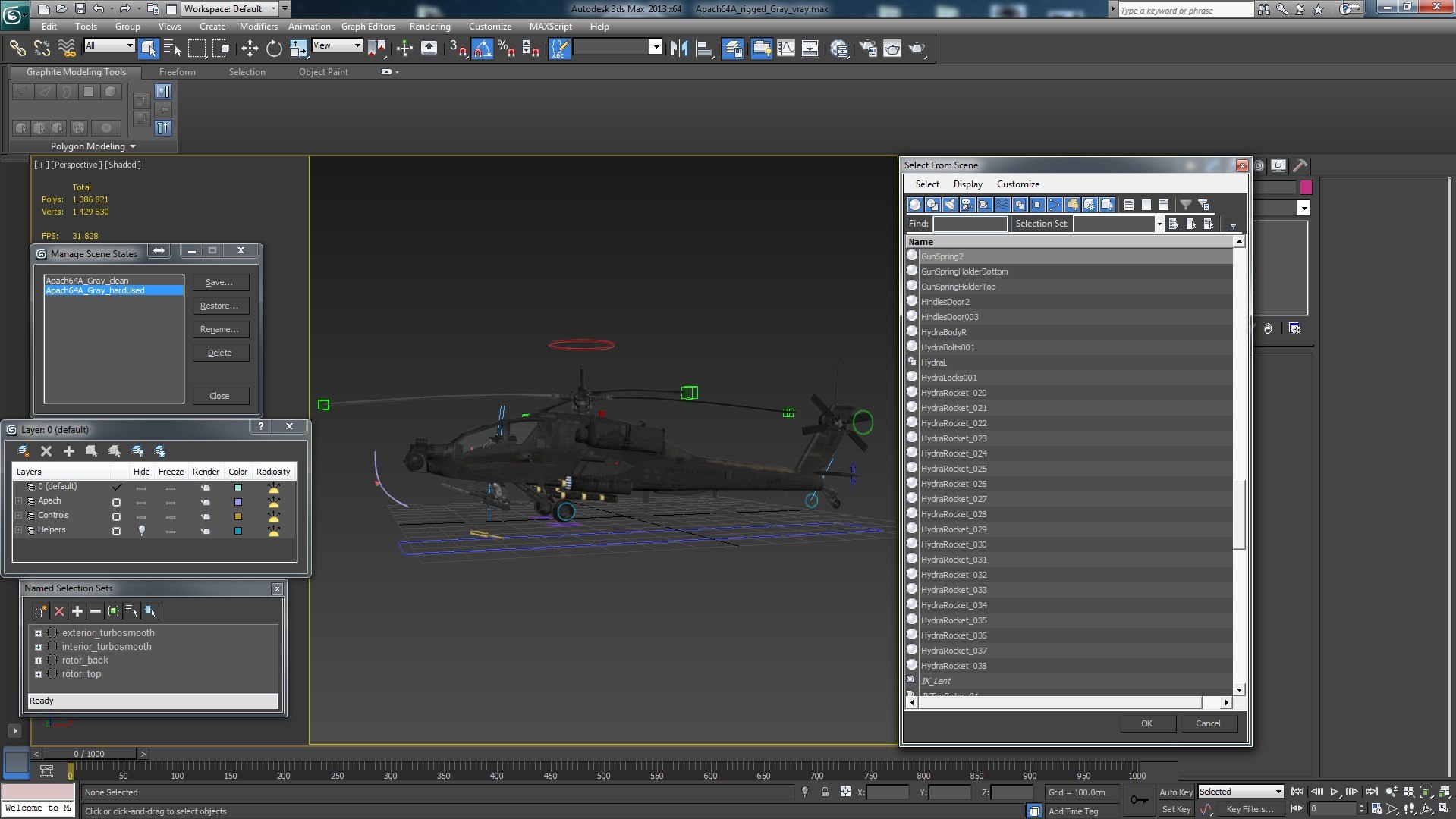Toggle Helpers layer current checkbox

(x=116, y=531)
